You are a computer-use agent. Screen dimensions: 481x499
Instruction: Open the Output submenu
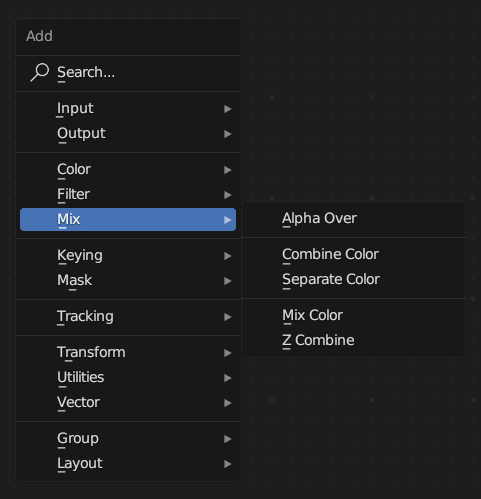[128, 134]
